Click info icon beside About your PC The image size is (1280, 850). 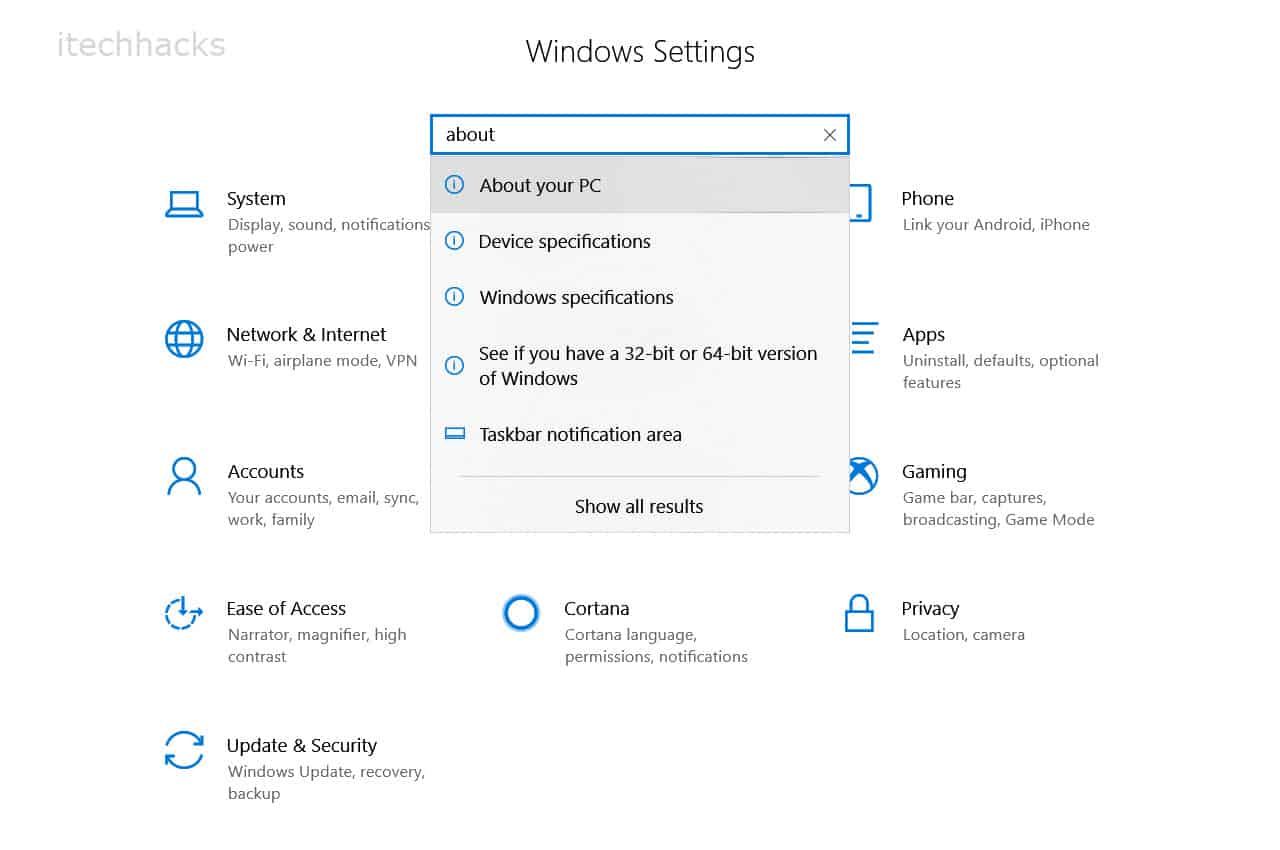click(454, 185)
